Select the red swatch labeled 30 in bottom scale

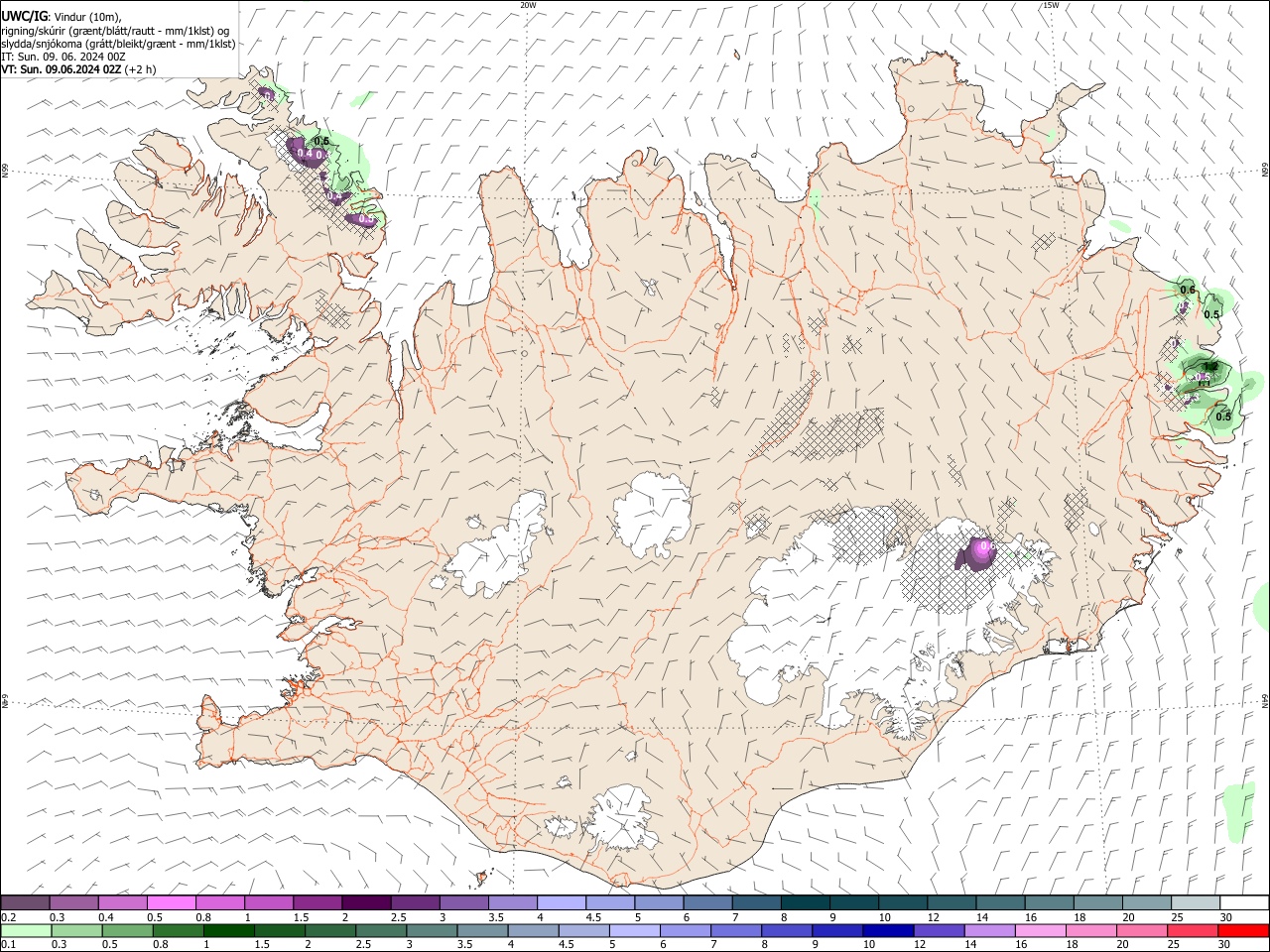tap(1244, 931)
